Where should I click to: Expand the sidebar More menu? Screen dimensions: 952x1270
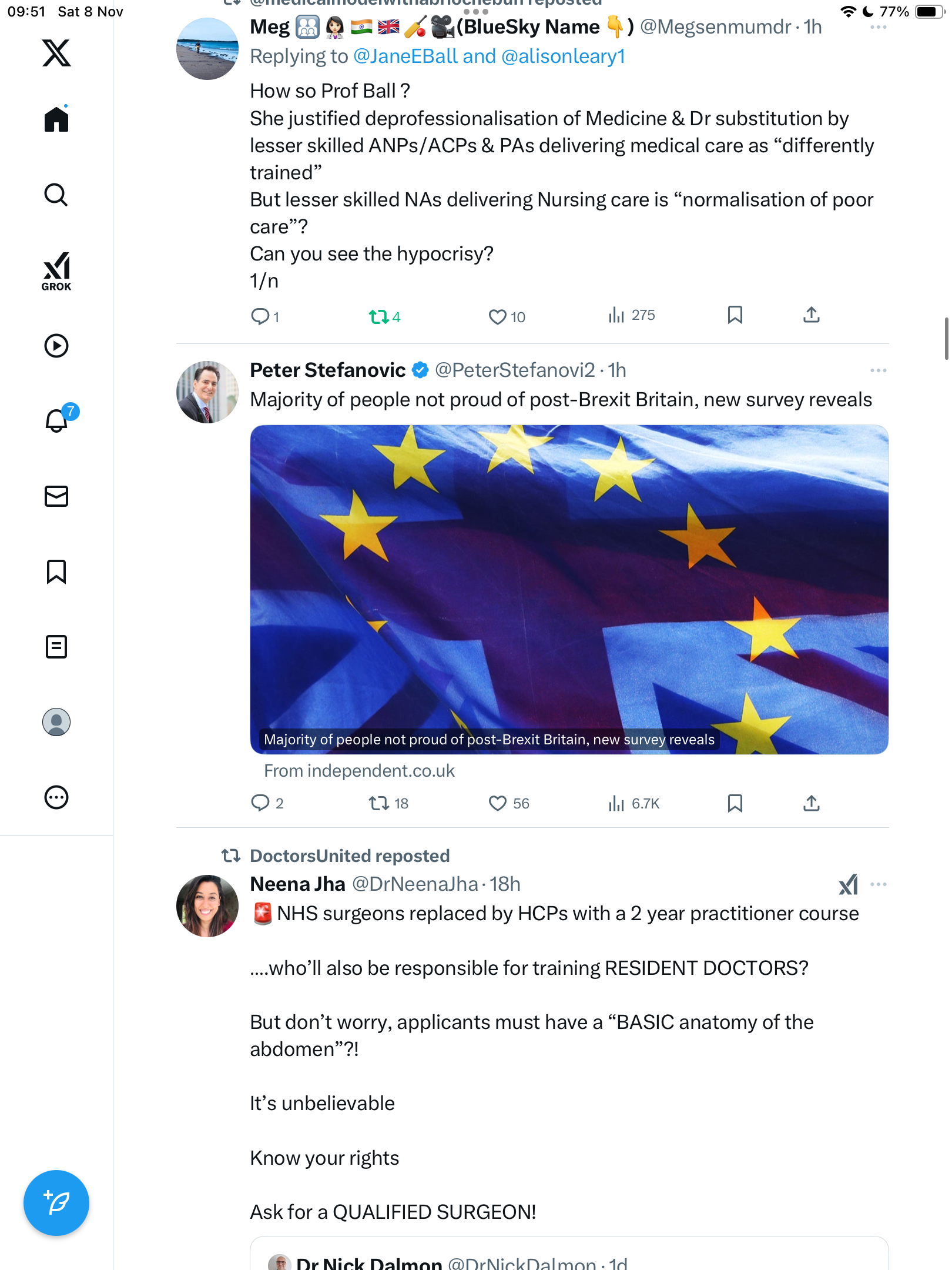56,797
